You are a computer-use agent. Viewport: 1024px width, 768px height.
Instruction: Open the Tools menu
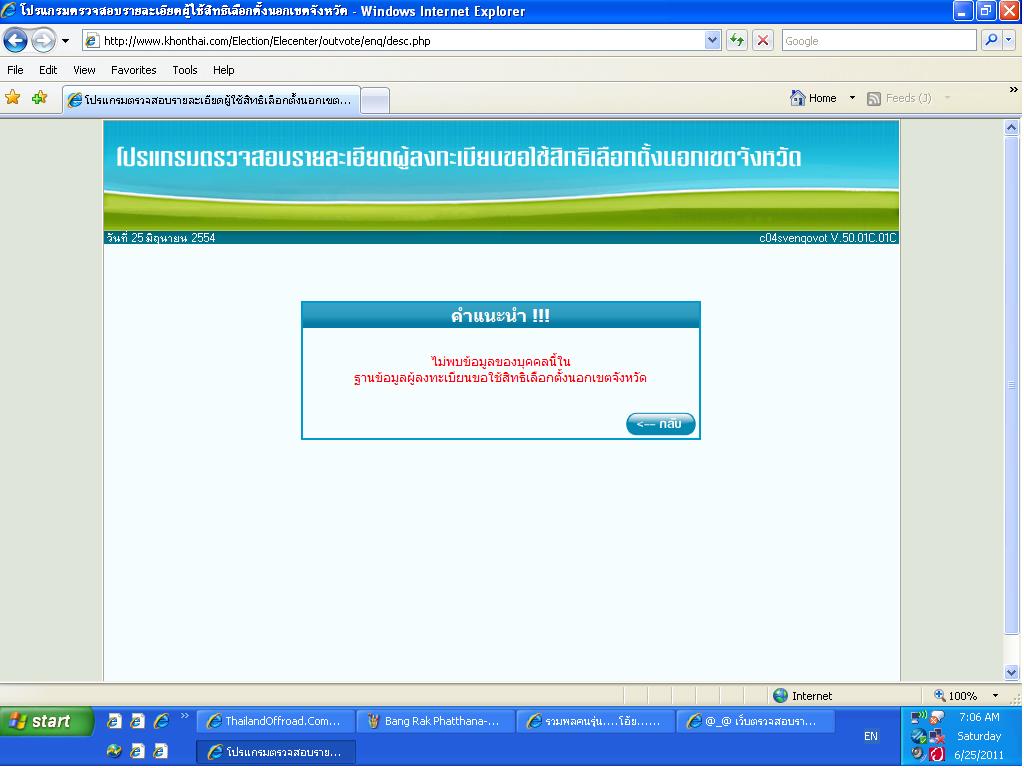(184, 70)
